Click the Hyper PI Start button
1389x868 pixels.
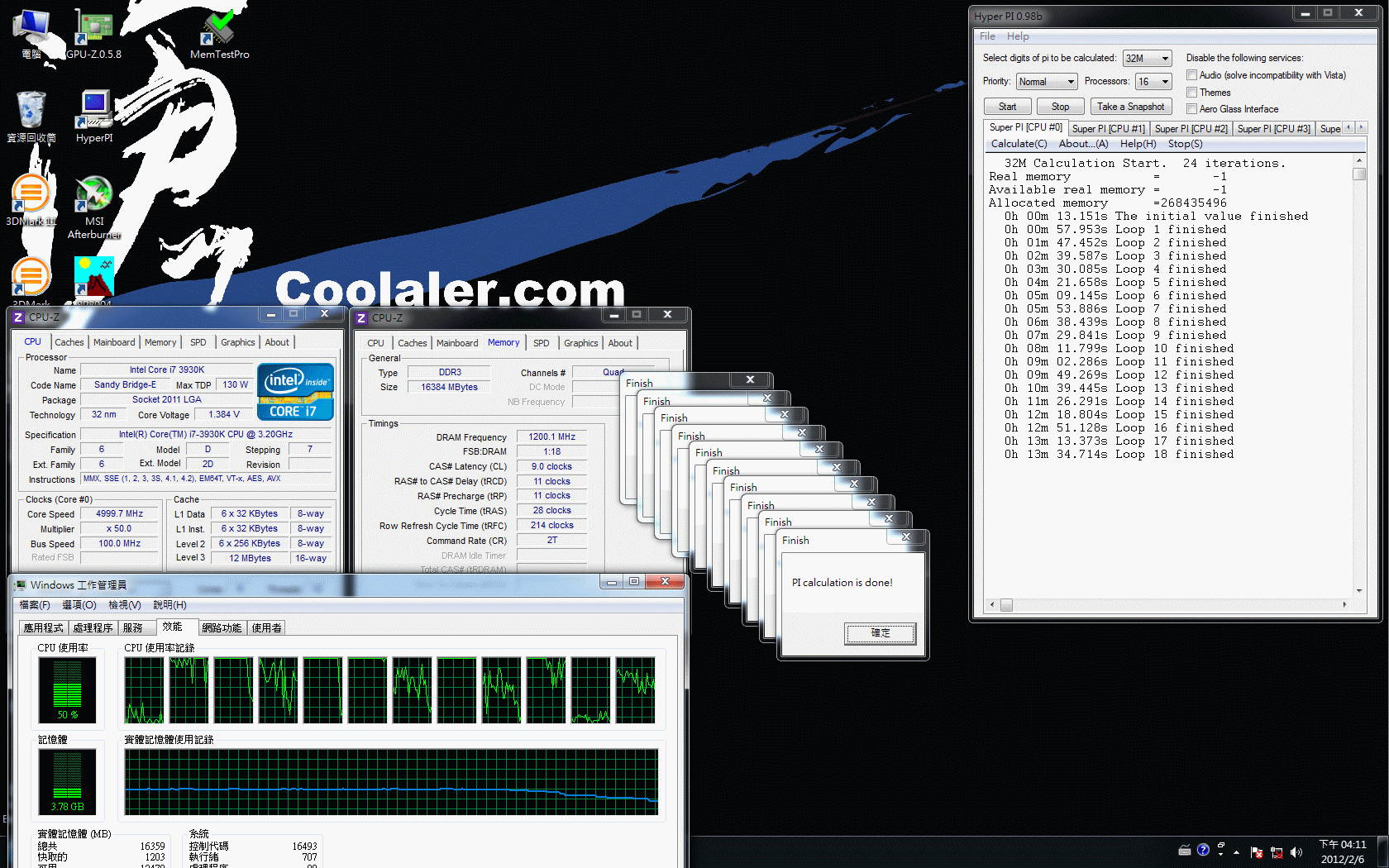1008,107
